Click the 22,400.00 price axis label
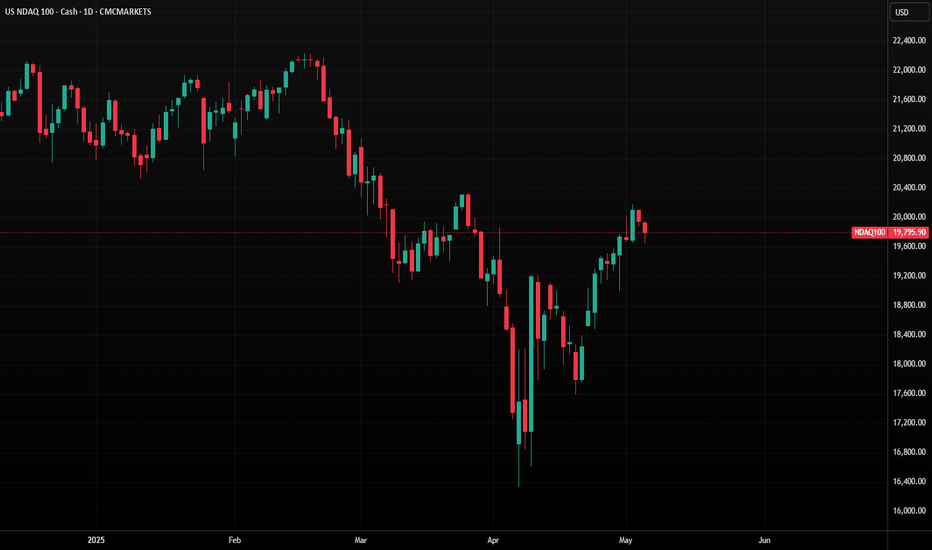Viewport: 932px width, 550px height. pyautogui.click(x=909, y=40)
